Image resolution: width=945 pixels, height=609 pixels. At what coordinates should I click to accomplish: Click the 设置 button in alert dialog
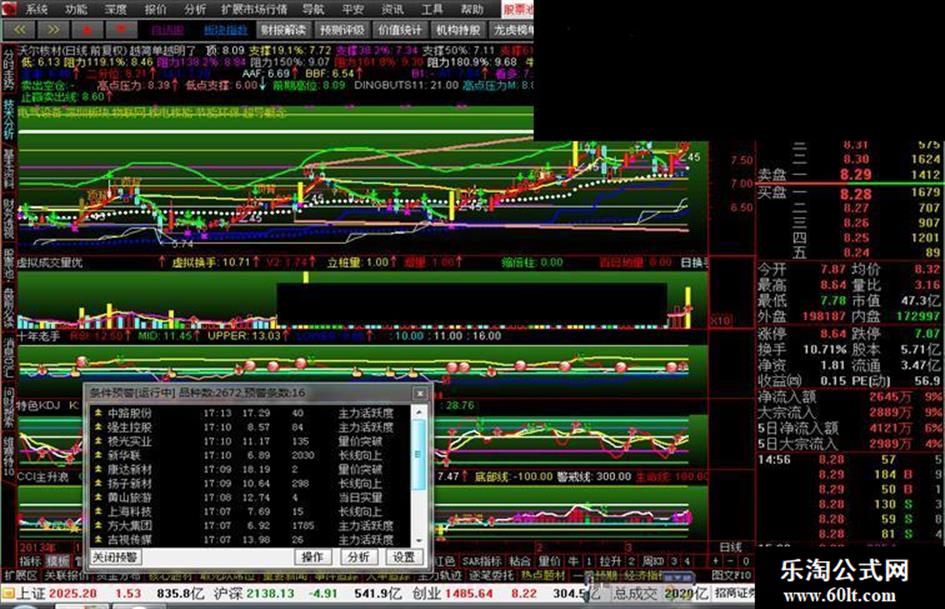(x=403, y=557)
